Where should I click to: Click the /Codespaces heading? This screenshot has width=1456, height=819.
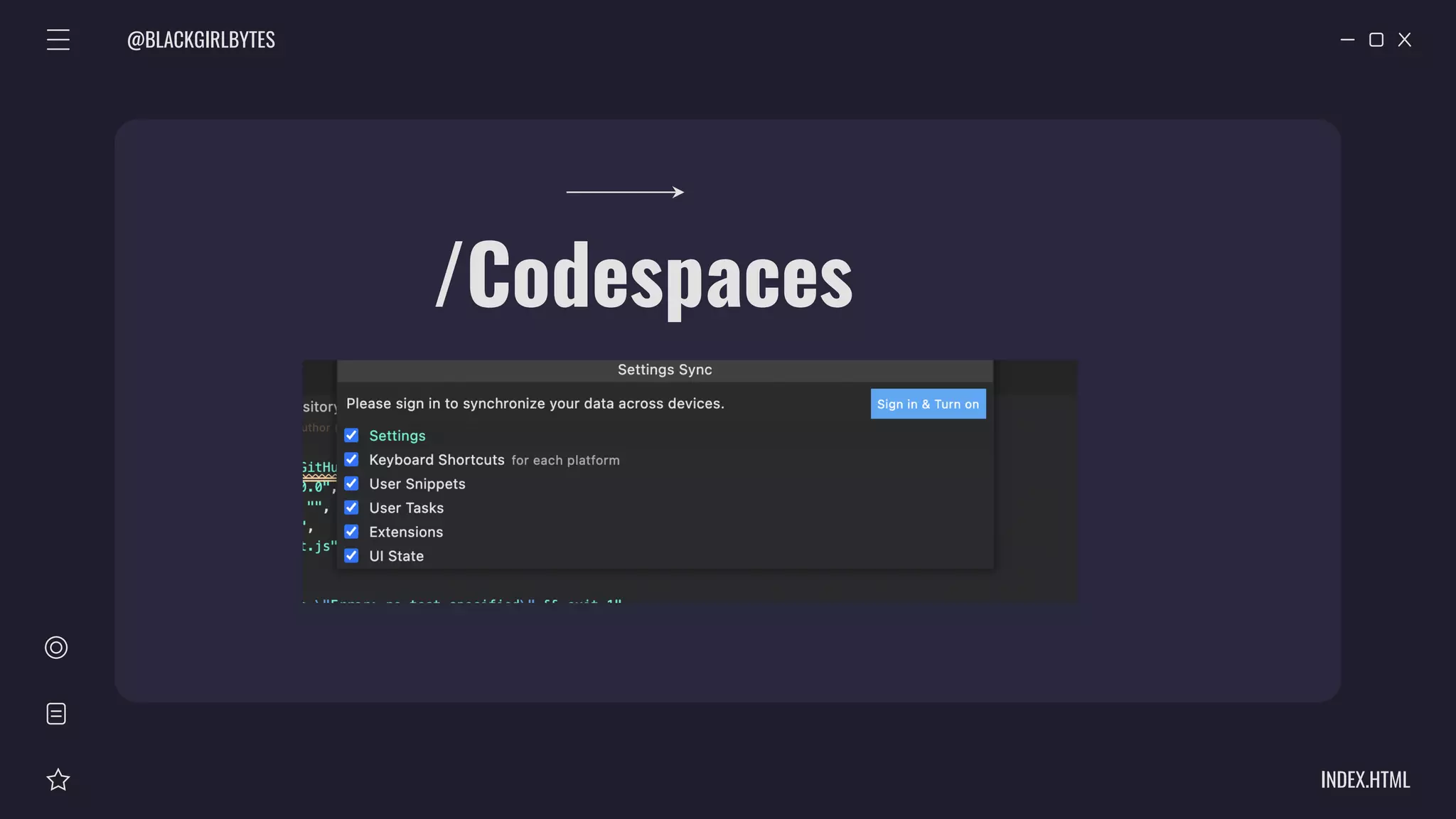[x=644, y=276]
